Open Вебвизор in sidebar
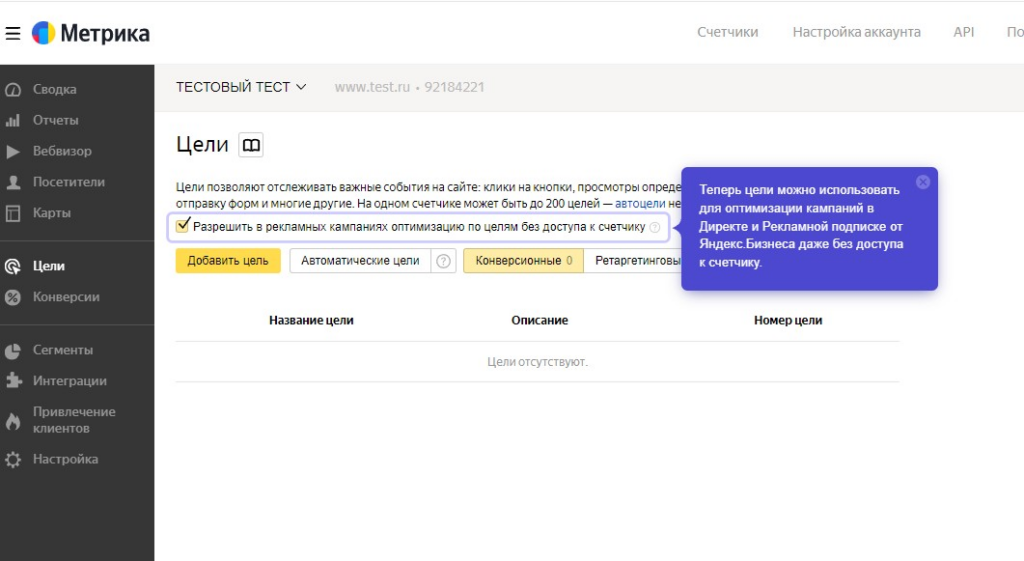1024x561 pixels. (62, 151)
